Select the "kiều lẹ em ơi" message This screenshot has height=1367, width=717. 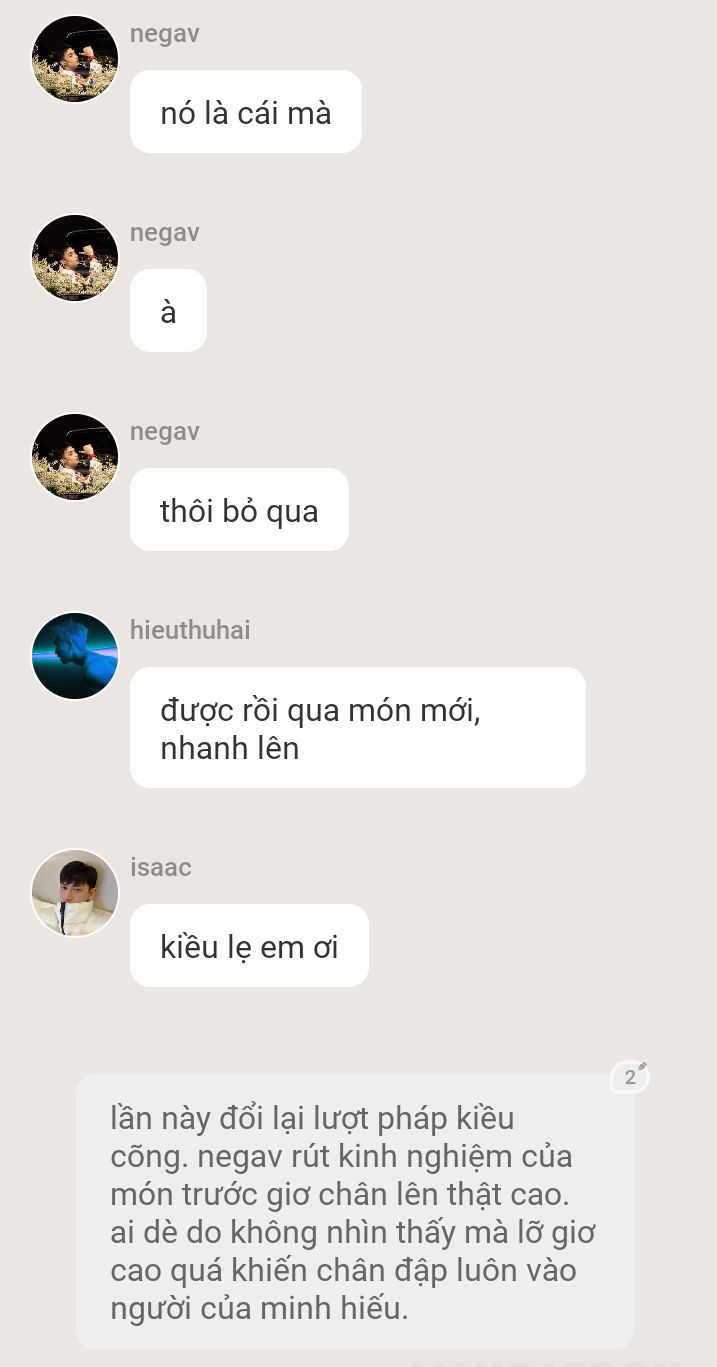pyautogui.click(x=249, y=946)
